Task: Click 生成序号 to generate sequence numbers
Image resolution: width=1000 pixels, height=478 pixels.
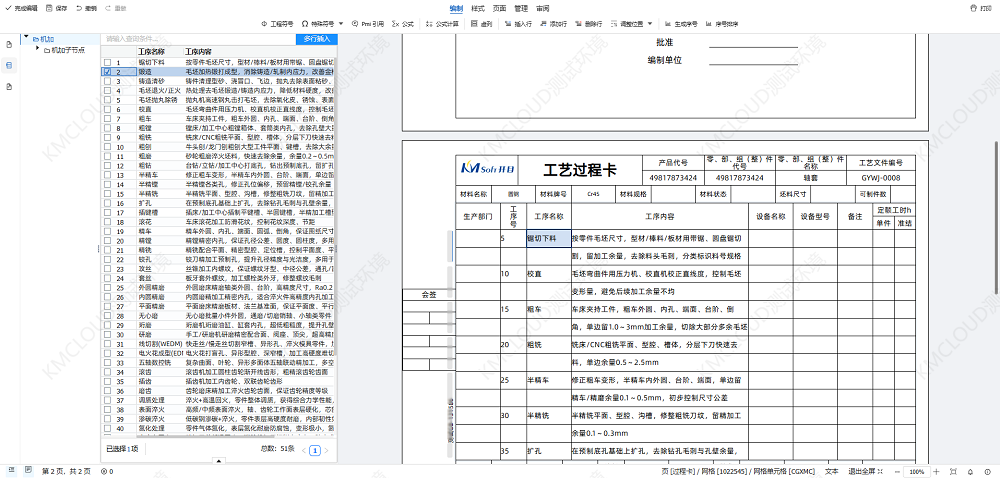Action: (x=681, y=24)
